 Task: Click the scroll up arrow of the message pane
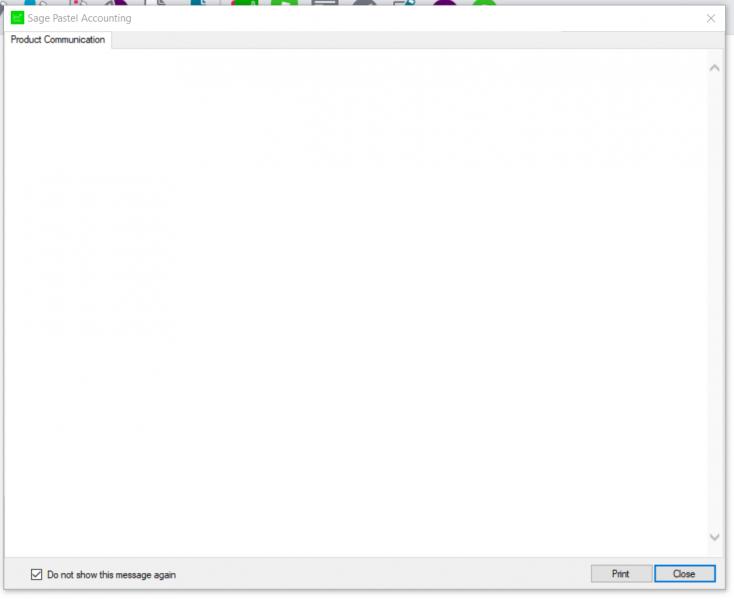714,68
